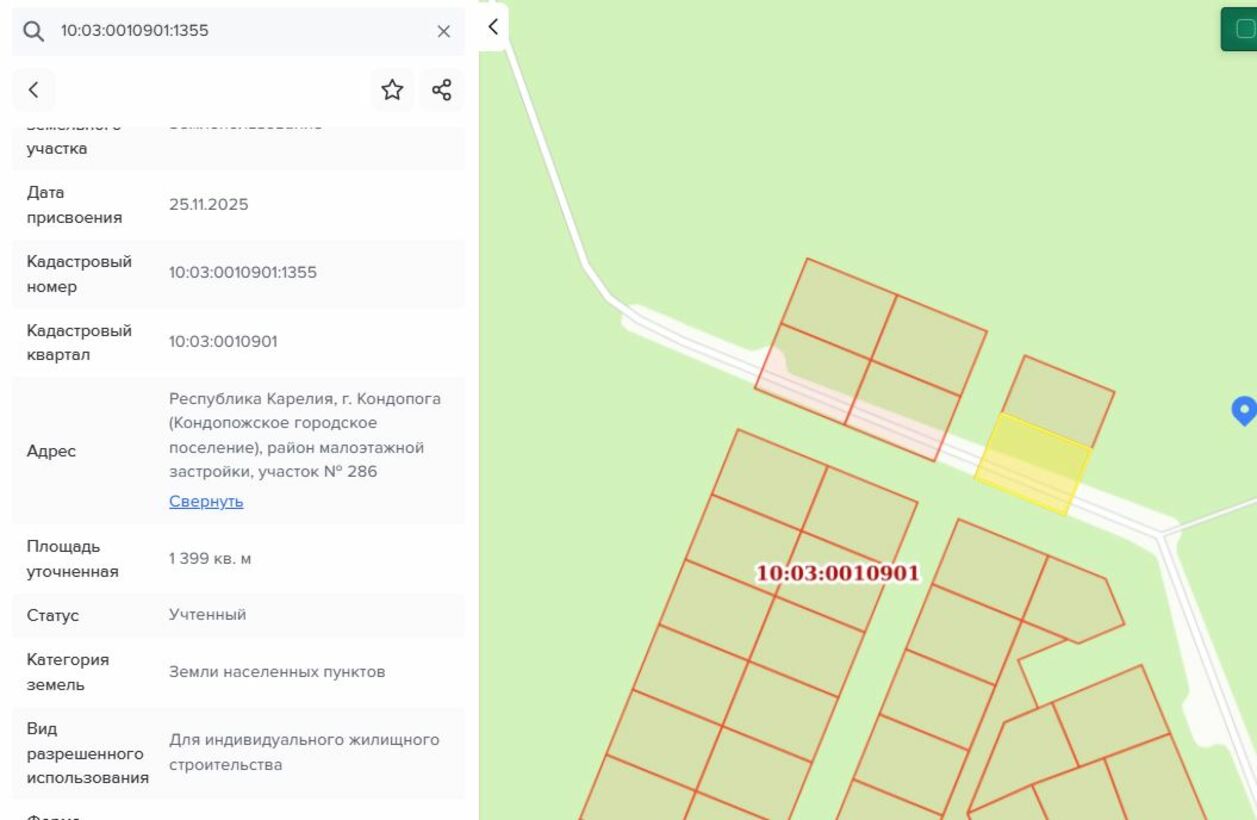Click Земли населенных пунктов value

277,671
